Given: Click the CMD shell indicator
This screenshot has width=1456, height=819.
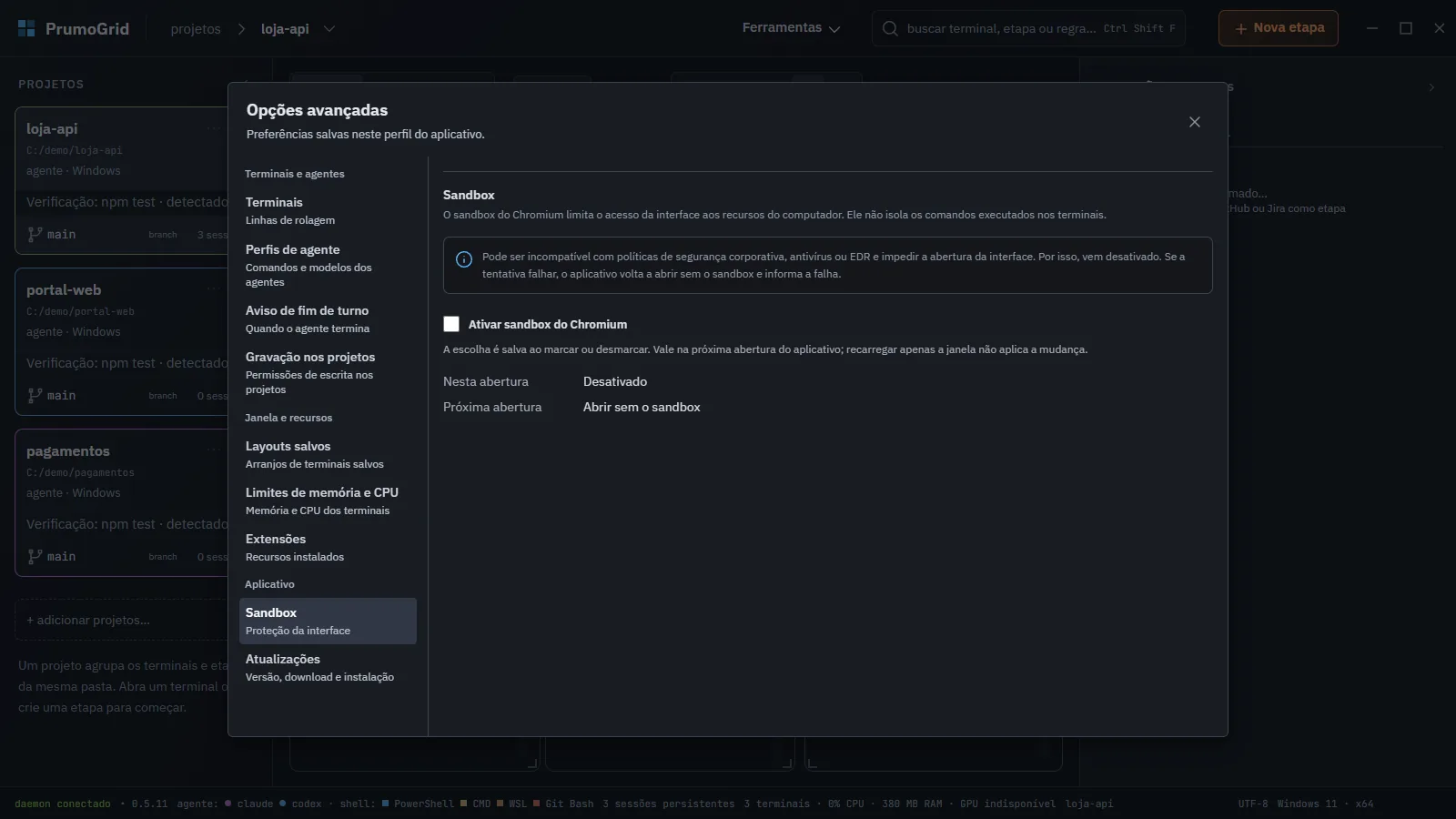Looking at the screenshot, I should pyautogui.click(x=476, y=804).
